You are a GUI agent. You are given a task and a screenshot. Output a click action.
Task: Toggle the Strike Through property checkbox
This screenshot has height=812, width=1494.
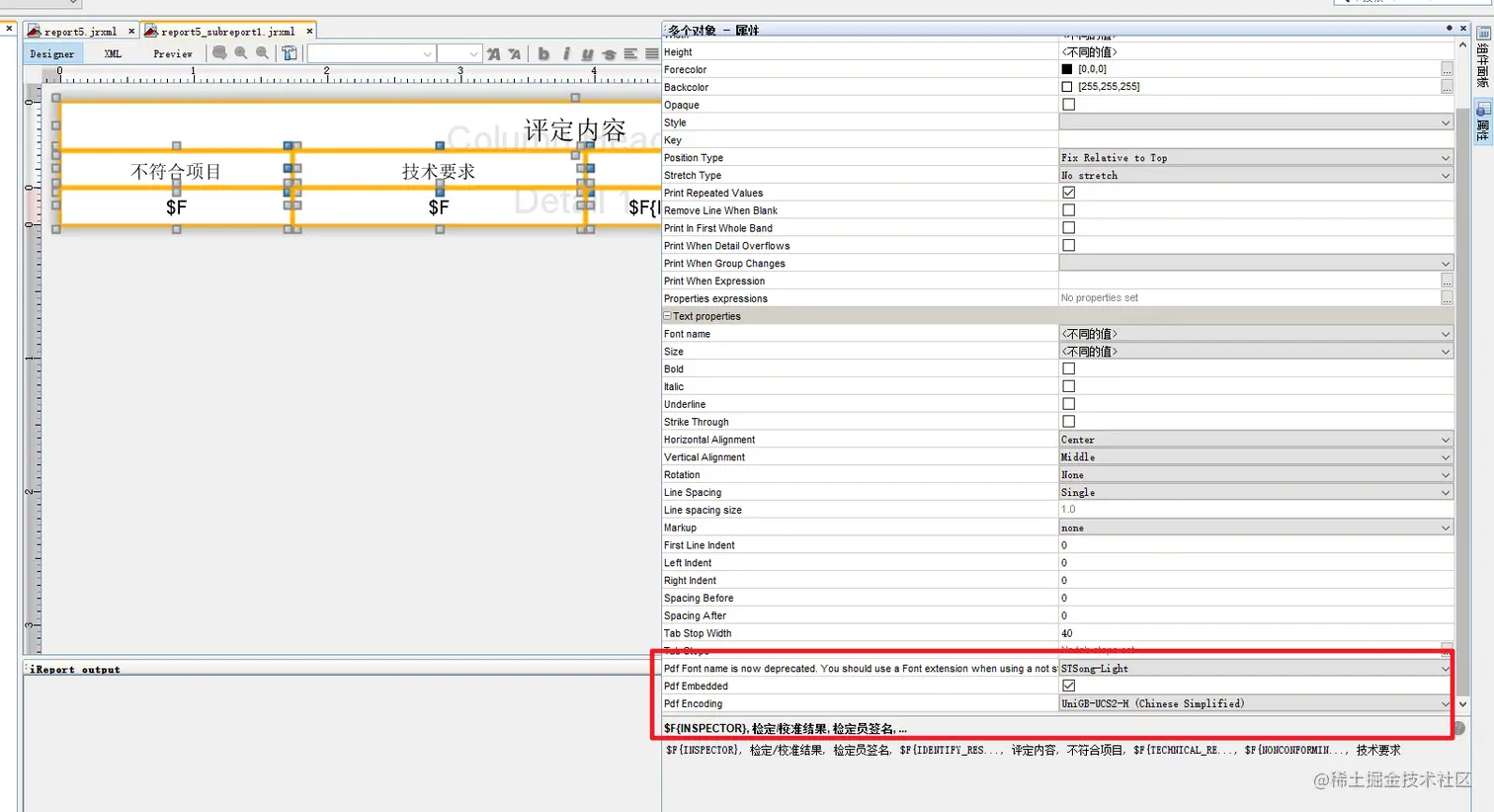click(1068, 422)
